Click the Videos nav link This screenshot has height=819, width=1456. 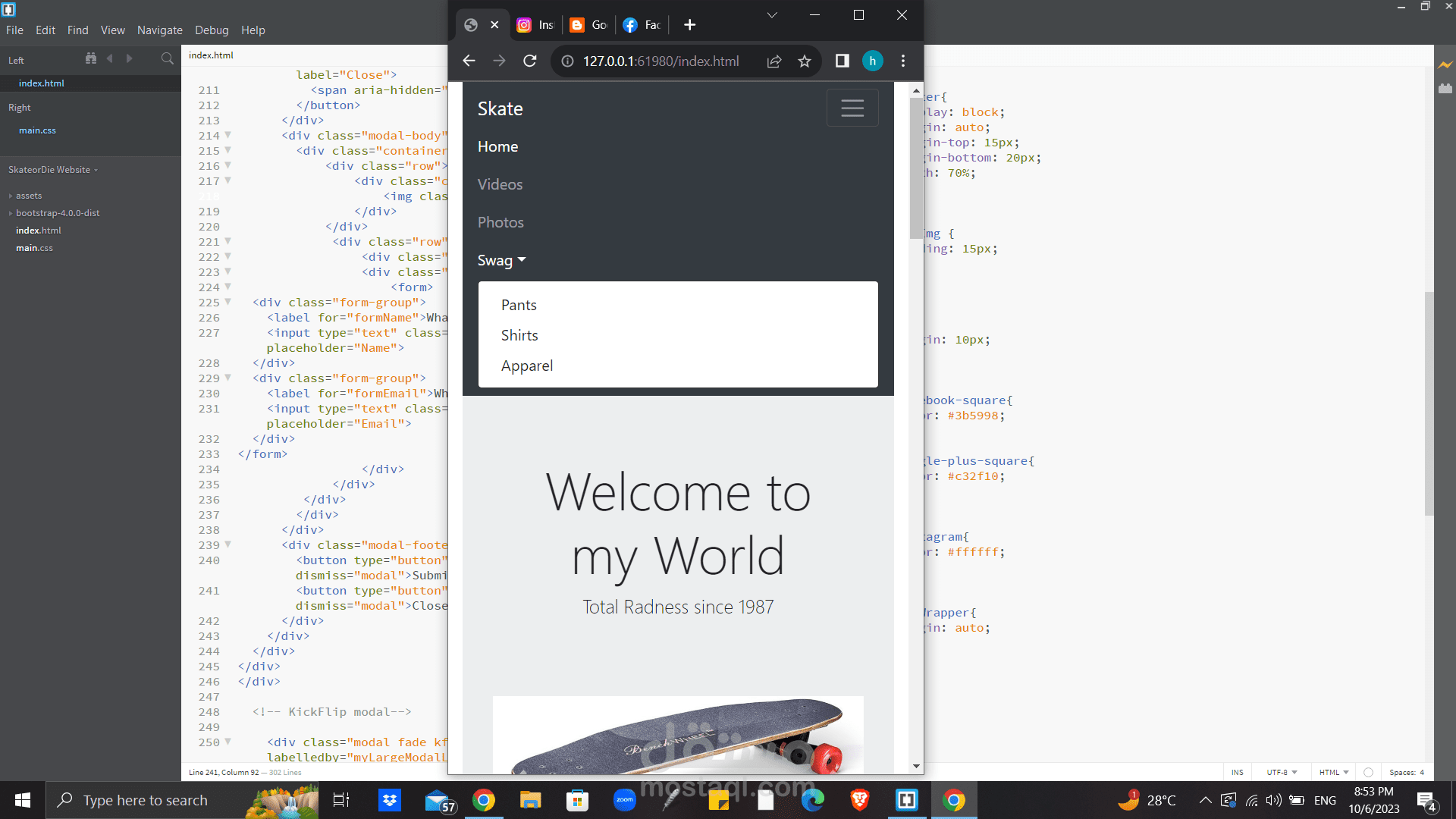tap(500, 184)
